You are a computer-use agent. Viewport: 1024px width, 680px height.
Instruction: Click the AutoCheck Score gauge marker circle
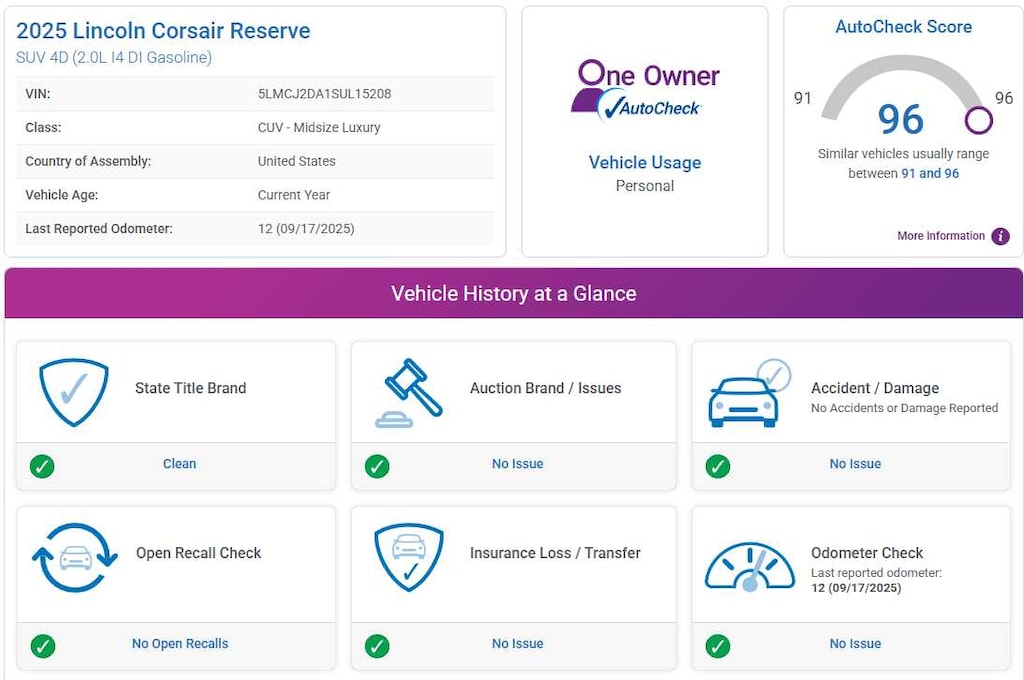(x=978, y=121)
